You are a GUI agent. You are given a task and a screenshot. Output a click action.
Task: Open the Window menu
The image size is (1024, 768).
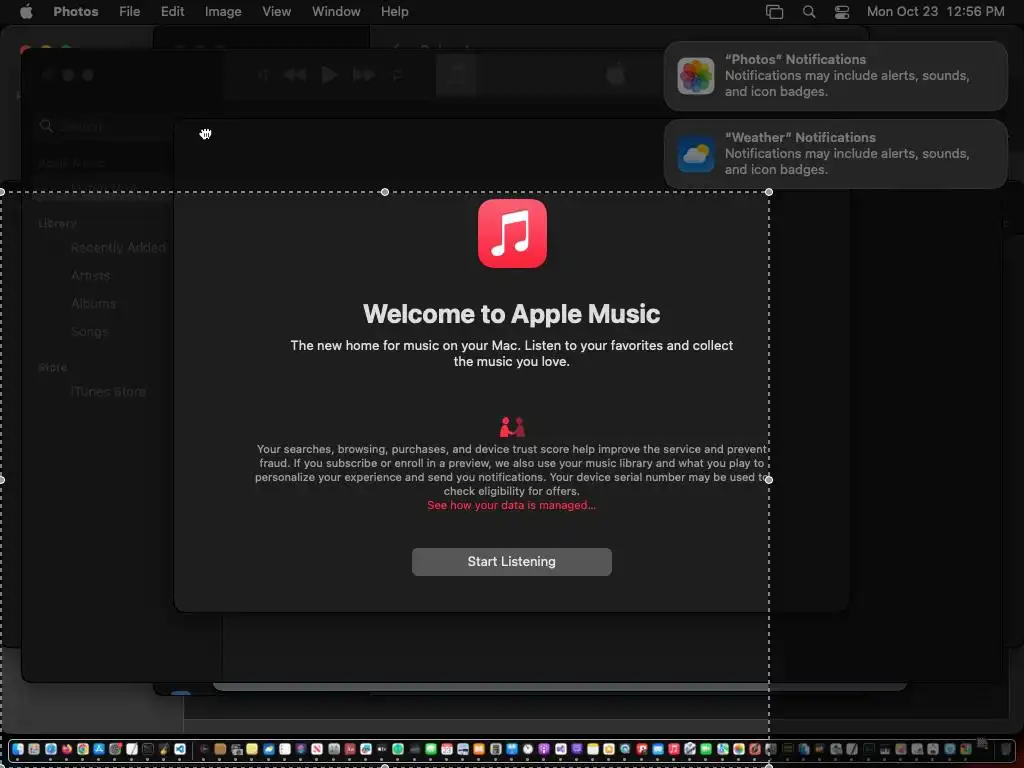point(336,11)
